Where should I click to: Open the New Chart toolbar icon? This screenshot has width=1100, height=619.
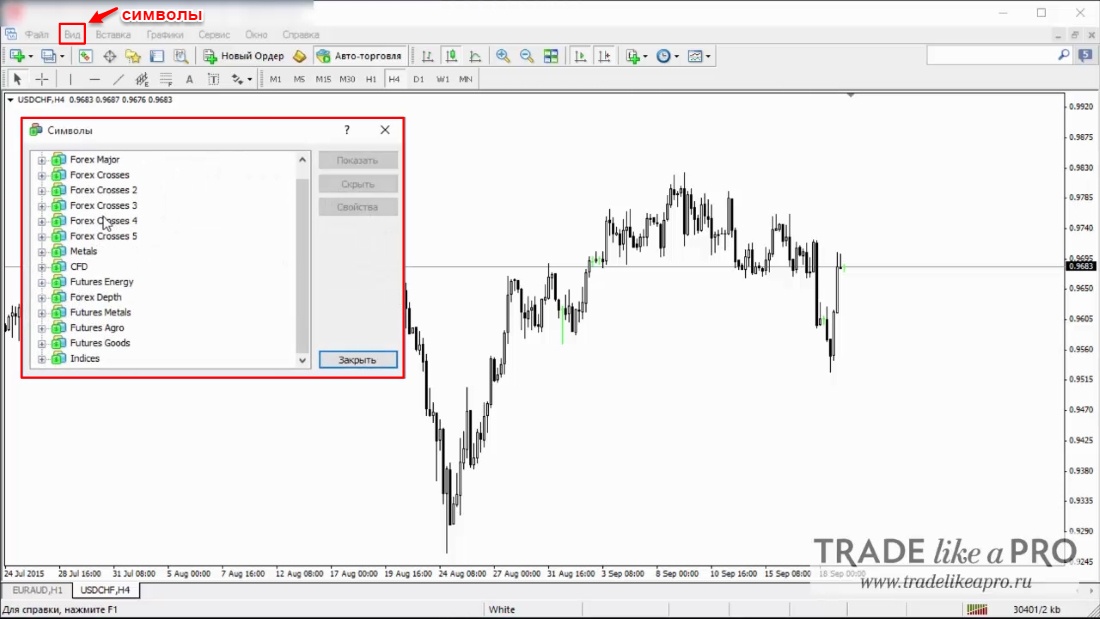(18, 56)
